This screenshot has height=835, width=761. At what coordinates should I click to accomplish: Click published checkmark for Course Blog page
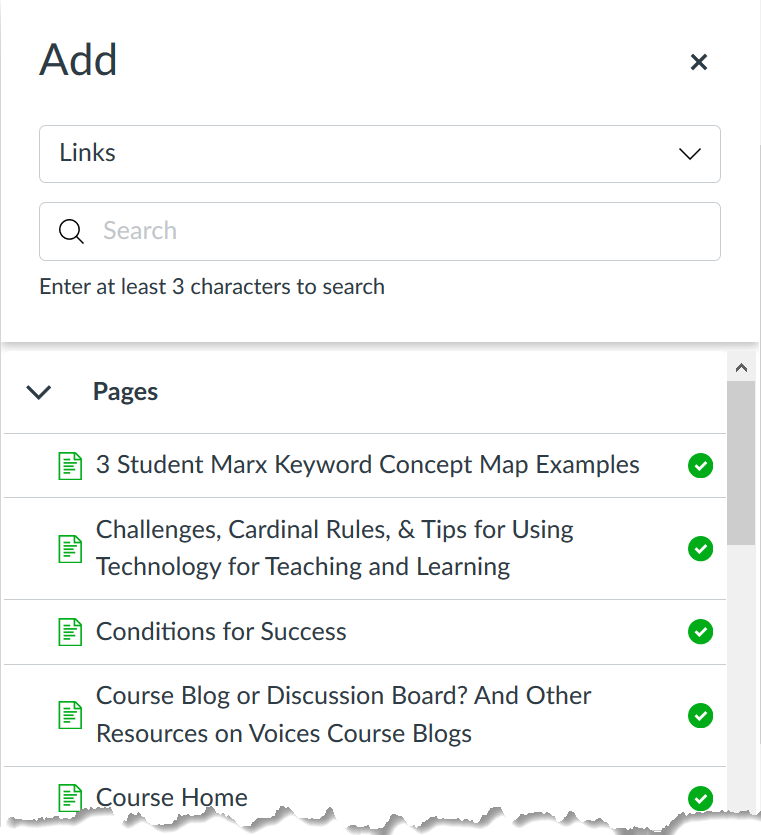(701, 715)
